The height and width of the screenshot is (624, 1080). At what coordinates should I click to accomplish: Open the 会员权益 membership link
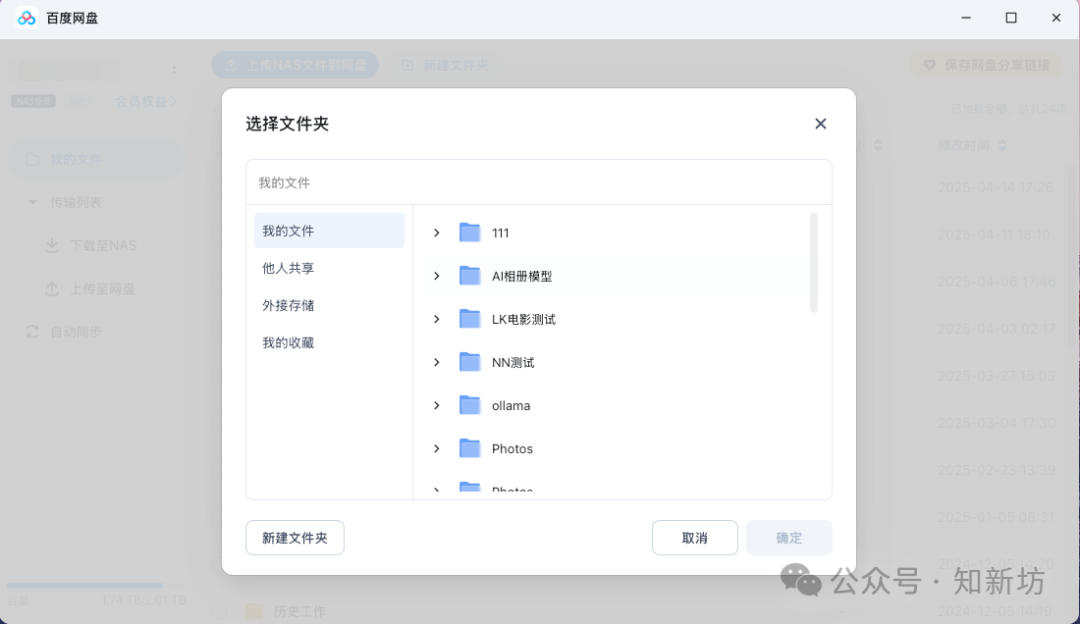143,101
